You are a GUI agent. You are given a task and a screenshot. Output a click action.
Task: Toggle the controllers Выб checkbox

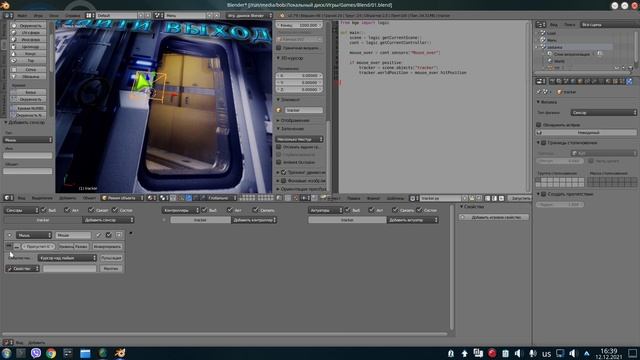(x=204, y=210)
